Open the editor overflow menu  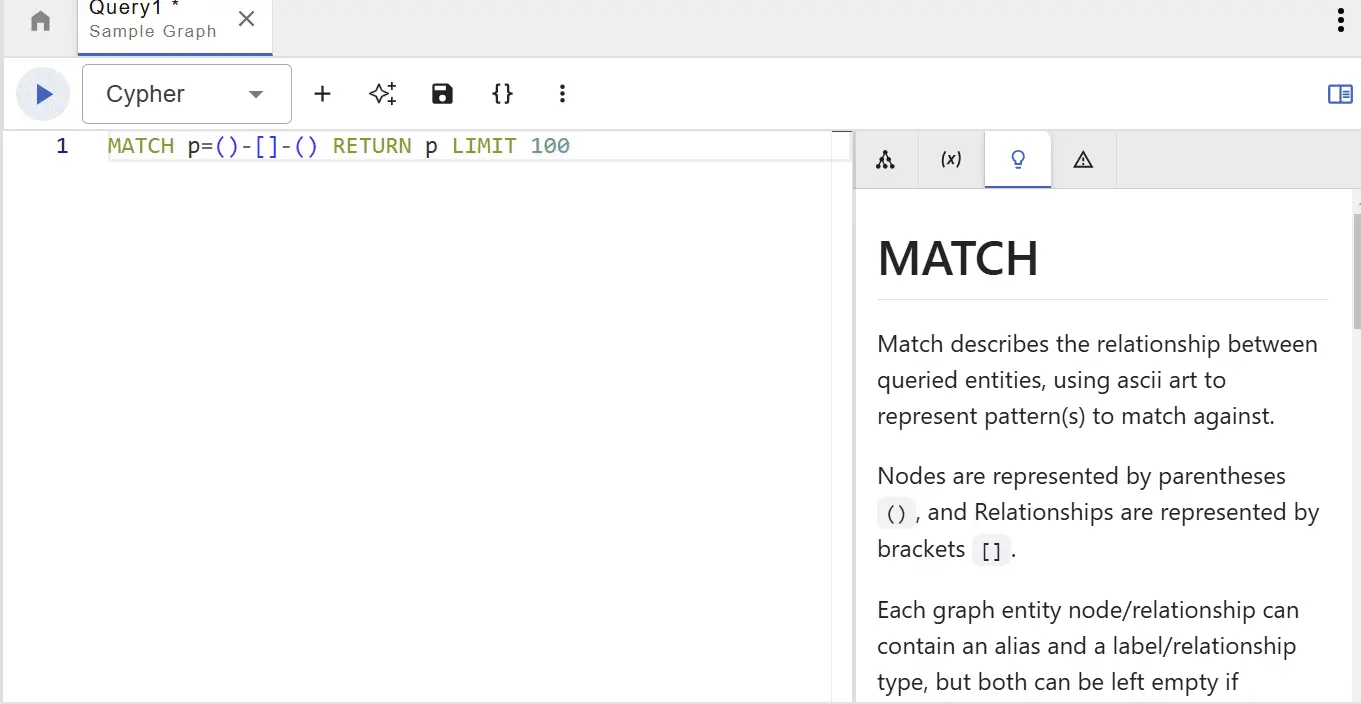(562, 93)
